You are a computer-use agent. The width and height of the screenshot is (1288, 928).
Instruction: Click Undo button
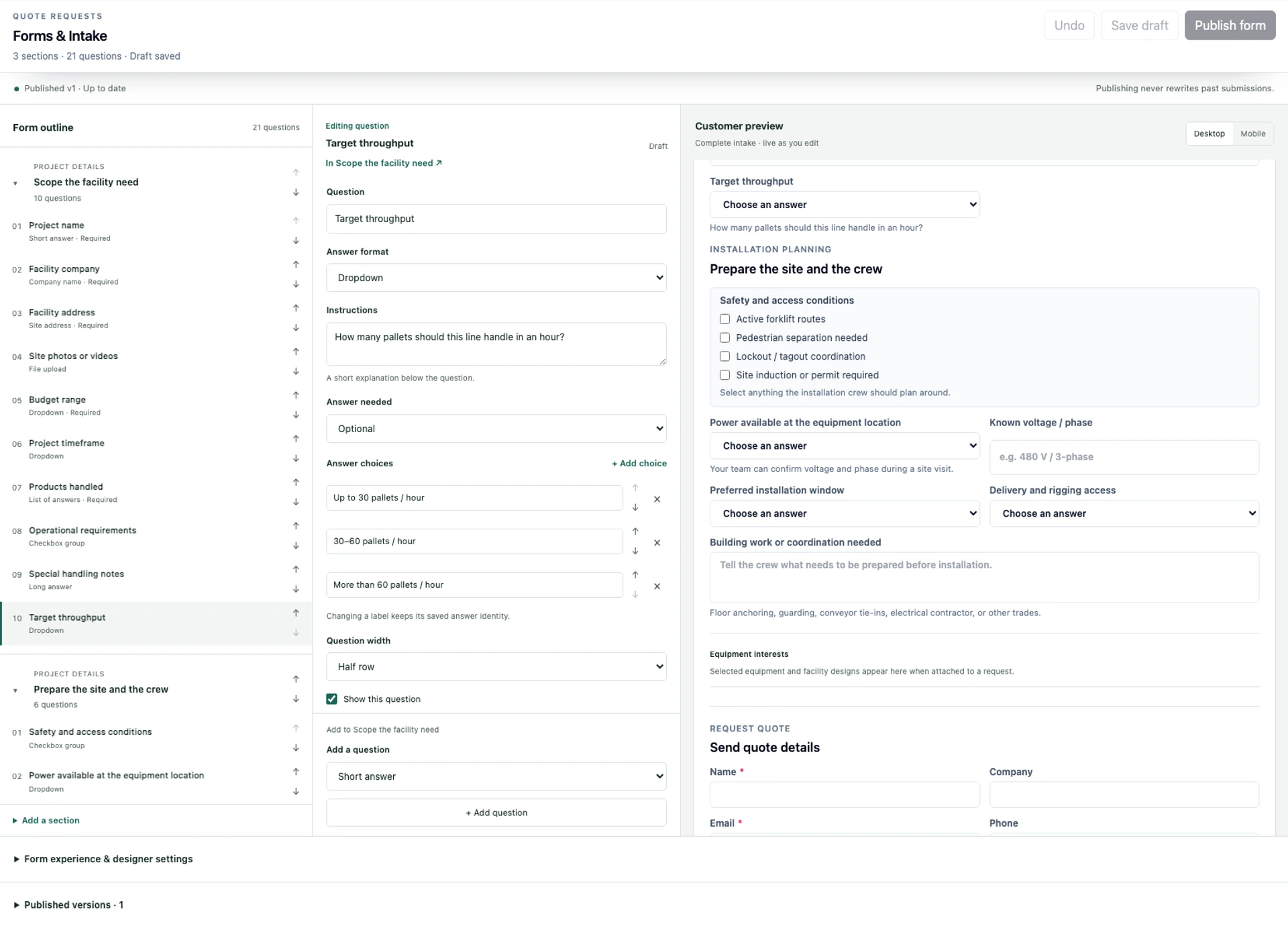(x=1069, y=25)
